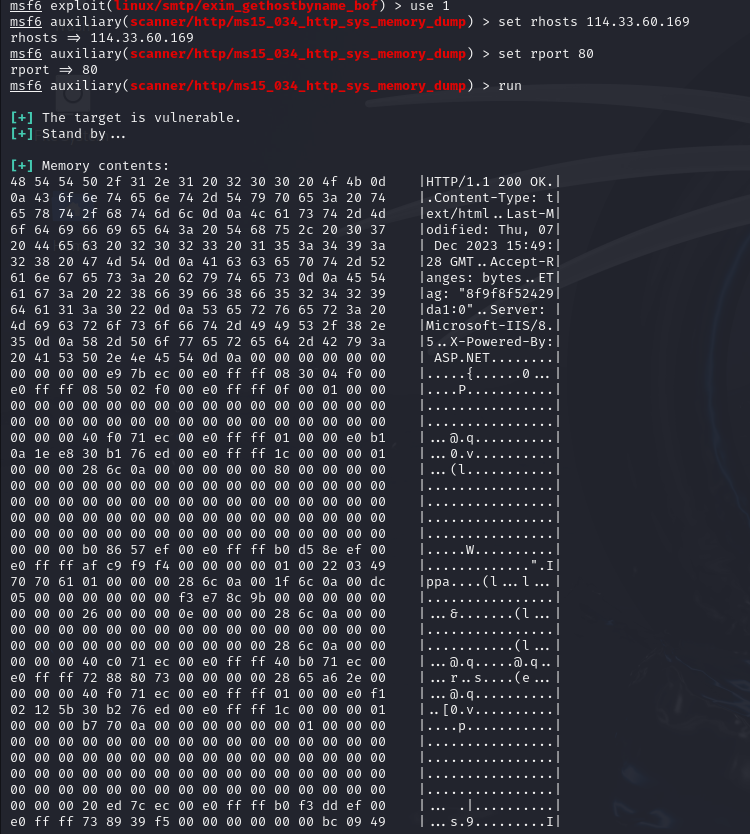Click the 'da1:0"..Server:' ASCII text
The width and height of the screenshot is (750, 834).
point(485,309)
